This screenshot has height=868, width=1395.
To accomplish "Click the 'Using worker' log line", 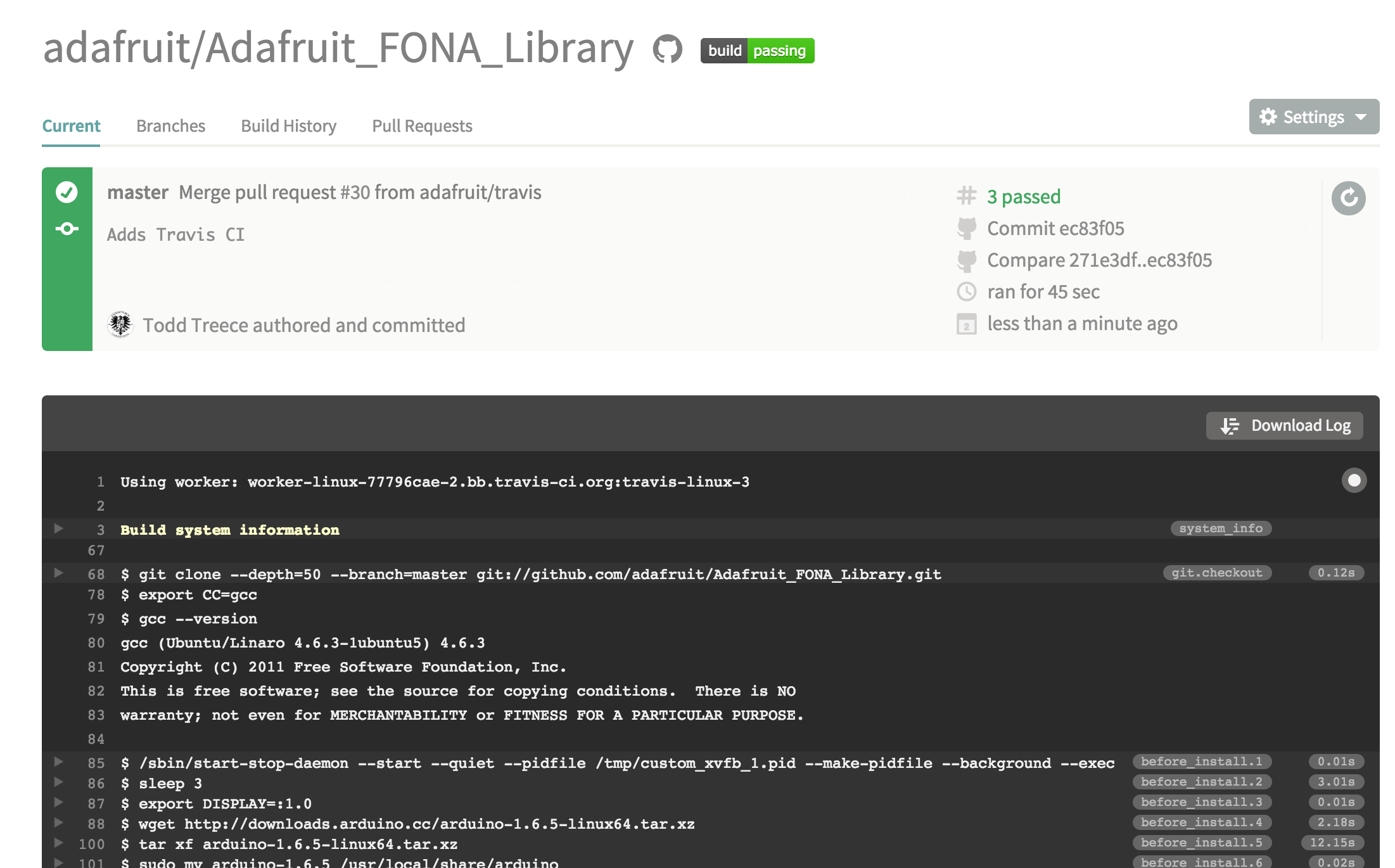I will pos(435,482).
